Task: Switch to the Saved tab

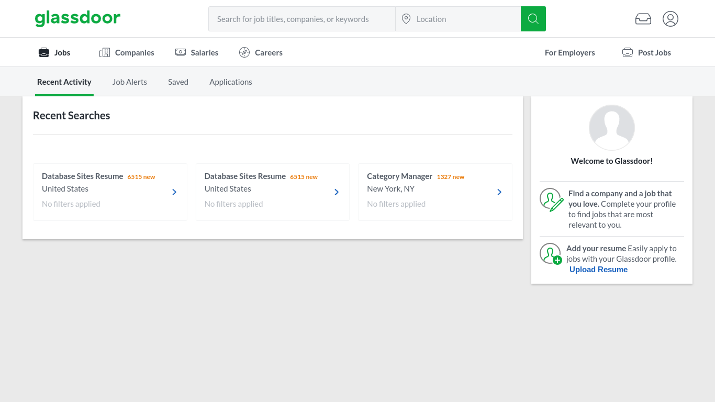Action: coord(178,82)
